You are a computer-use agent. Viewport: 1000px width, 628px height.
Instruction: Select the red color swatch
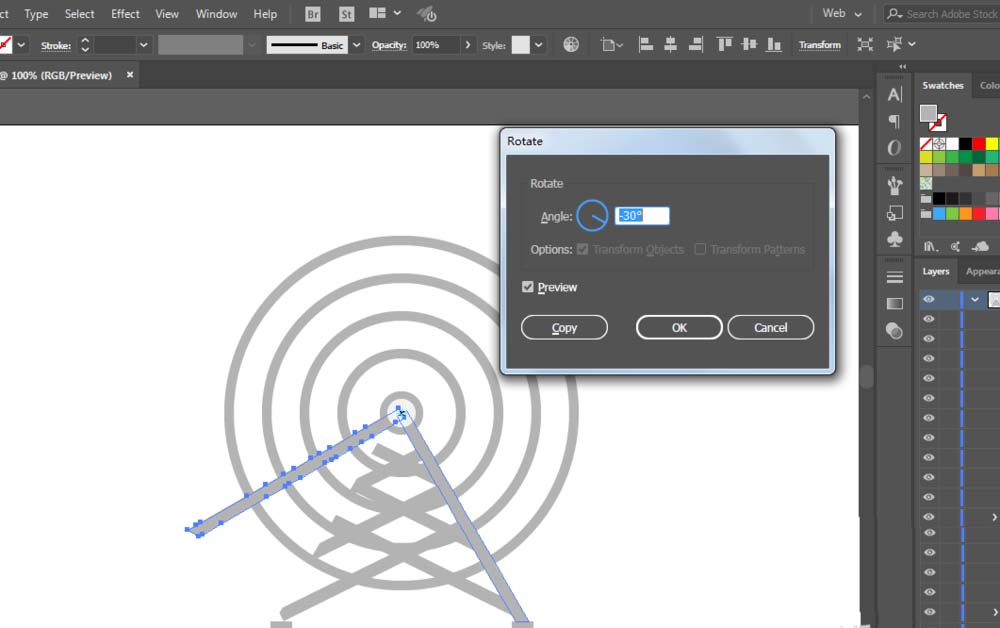[x=979, y=144]
